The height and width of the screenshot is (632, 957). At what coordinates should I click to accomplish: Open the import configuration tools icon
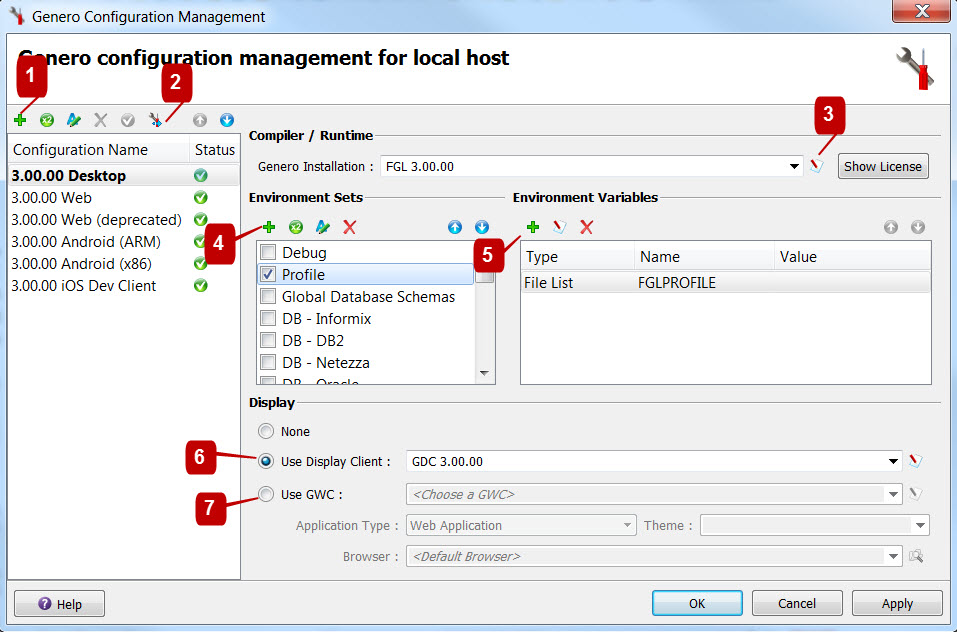click(x=156, y=120)
